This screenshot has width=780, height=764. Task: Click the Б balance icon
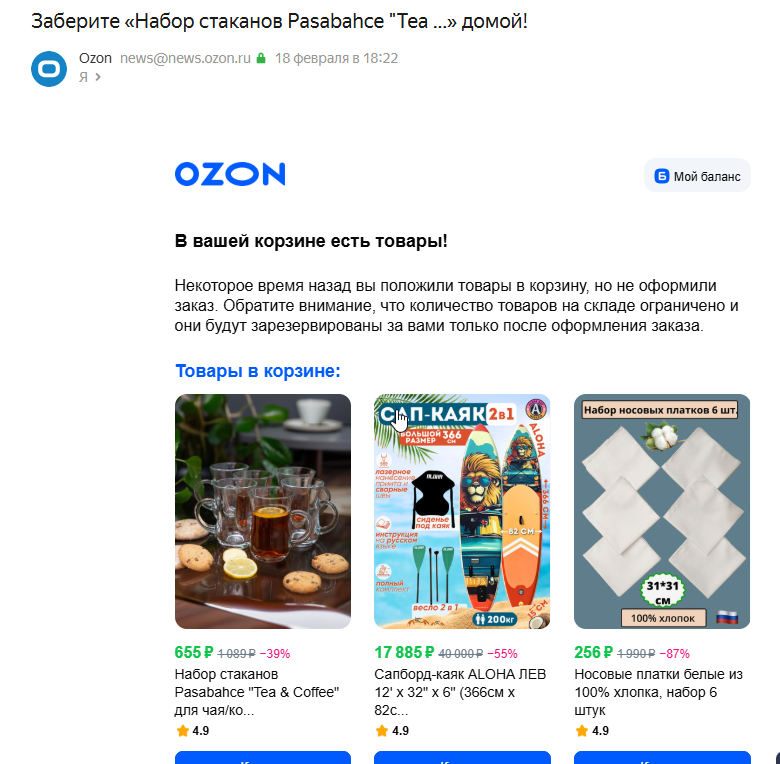coord(662,176)
